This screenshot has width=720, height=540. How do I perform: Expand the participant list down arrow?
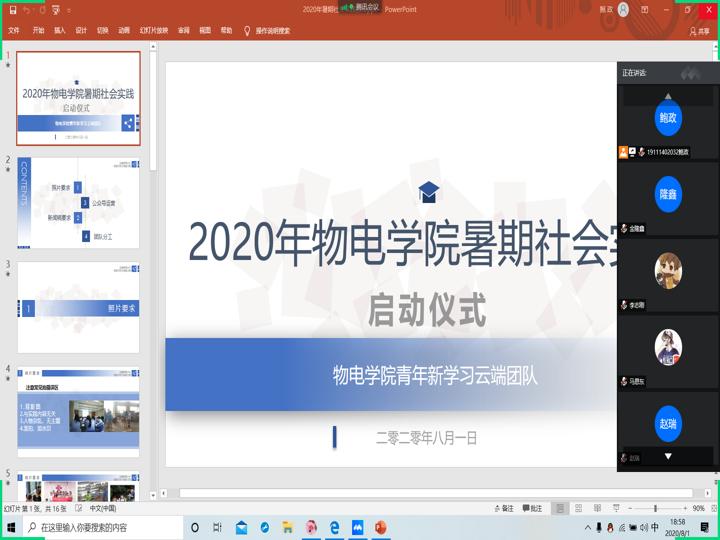click(x=668, y=457)
